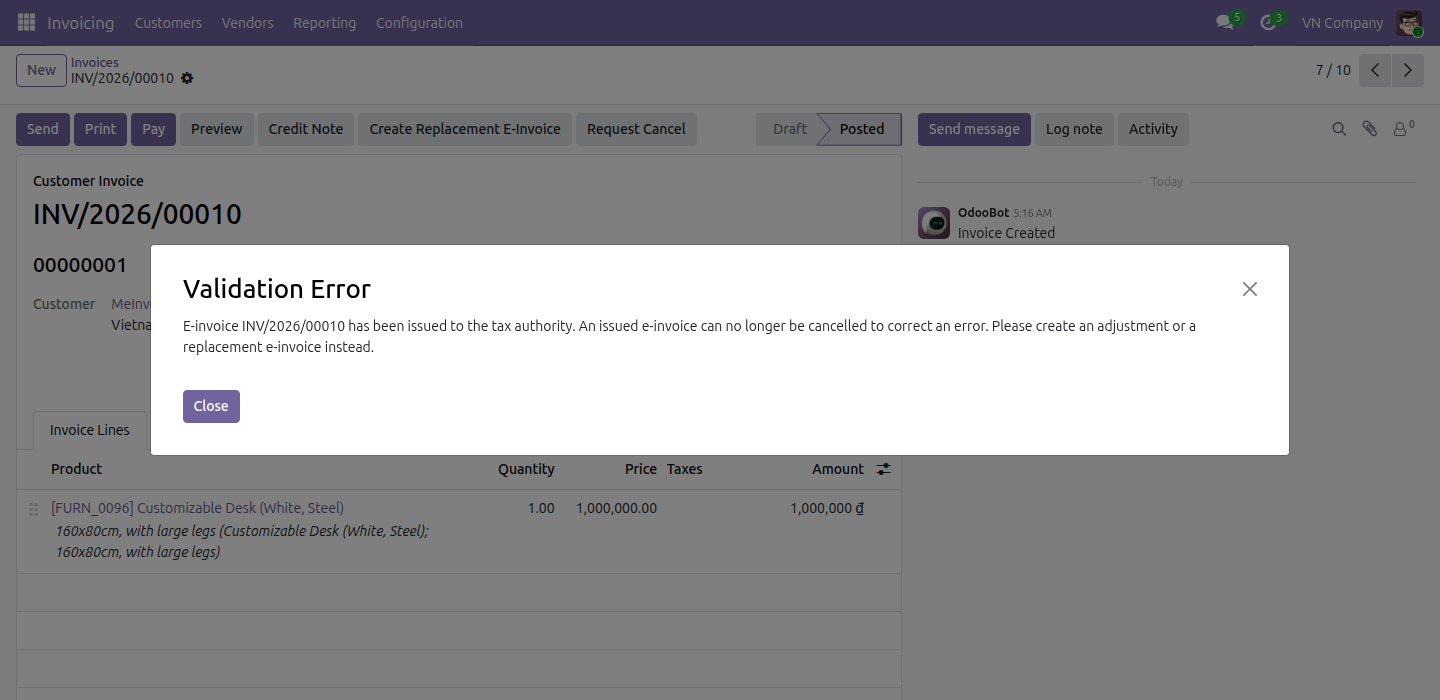1440x700 pixels.
Task: Open the FURN_0096 Customizable Desk product link
Action: tap(197, 508)
